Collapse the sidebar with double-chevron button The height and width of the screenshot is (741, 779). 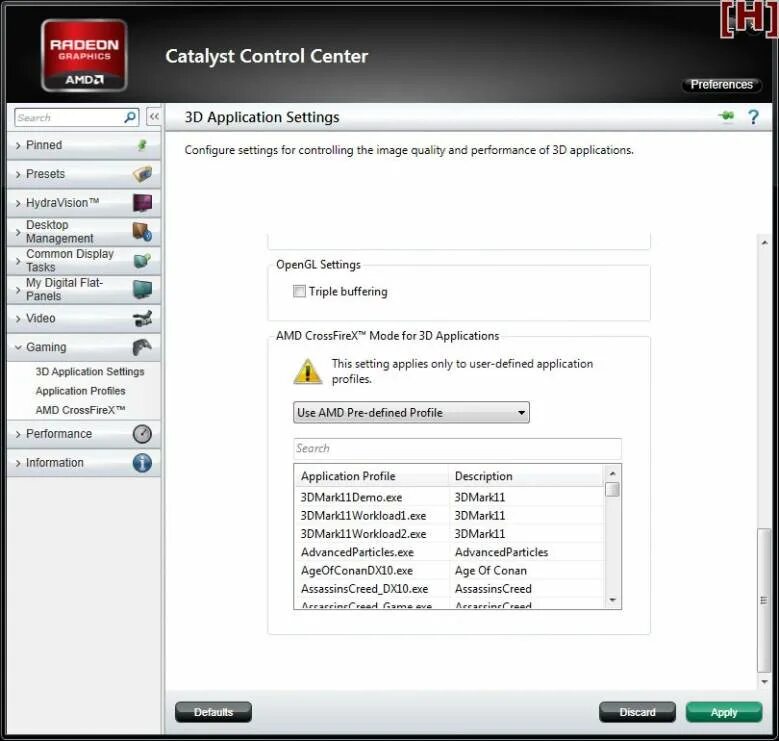coord(154,117)
